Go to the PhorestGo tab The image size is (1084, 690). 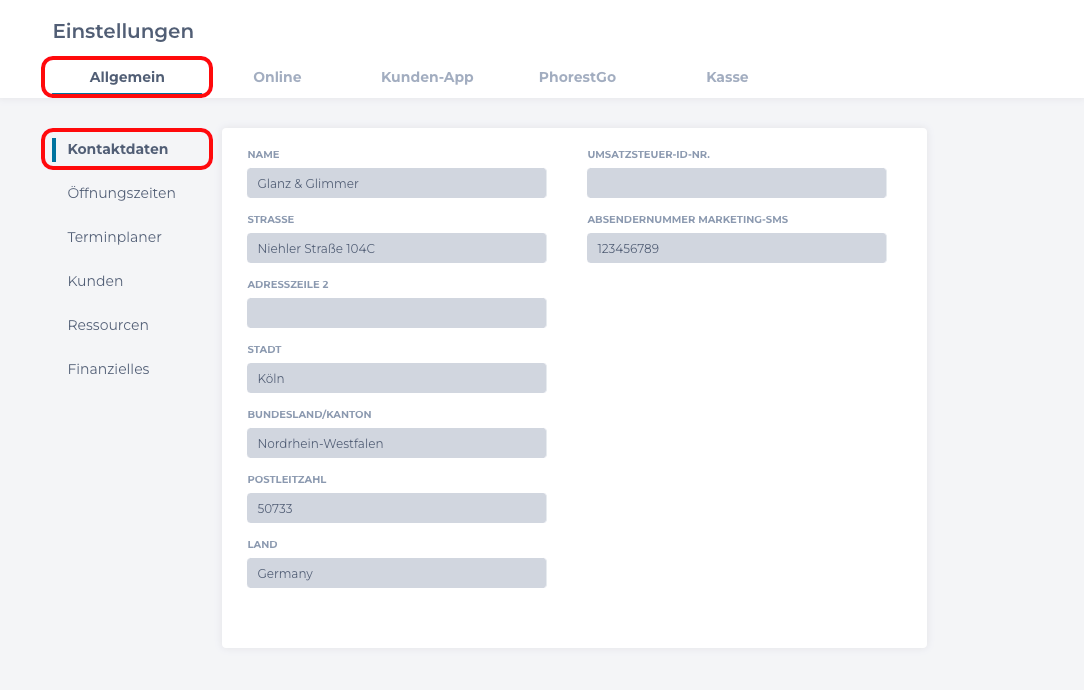pyautogui.click(x=577, y=77)
